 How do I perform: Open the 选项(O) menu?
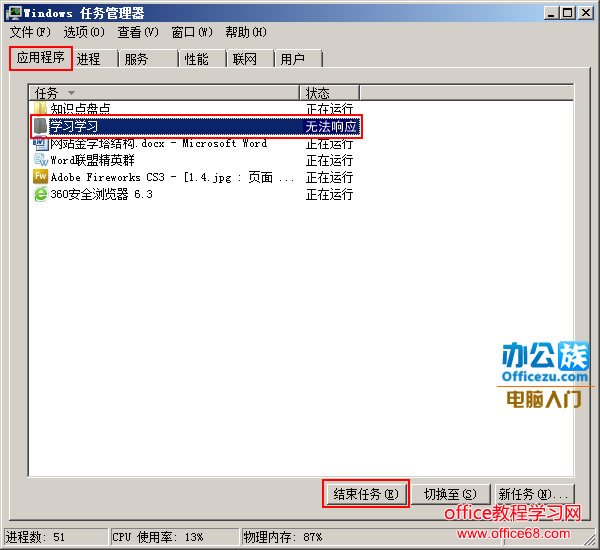pyautogui.click(x=84, y=32)
